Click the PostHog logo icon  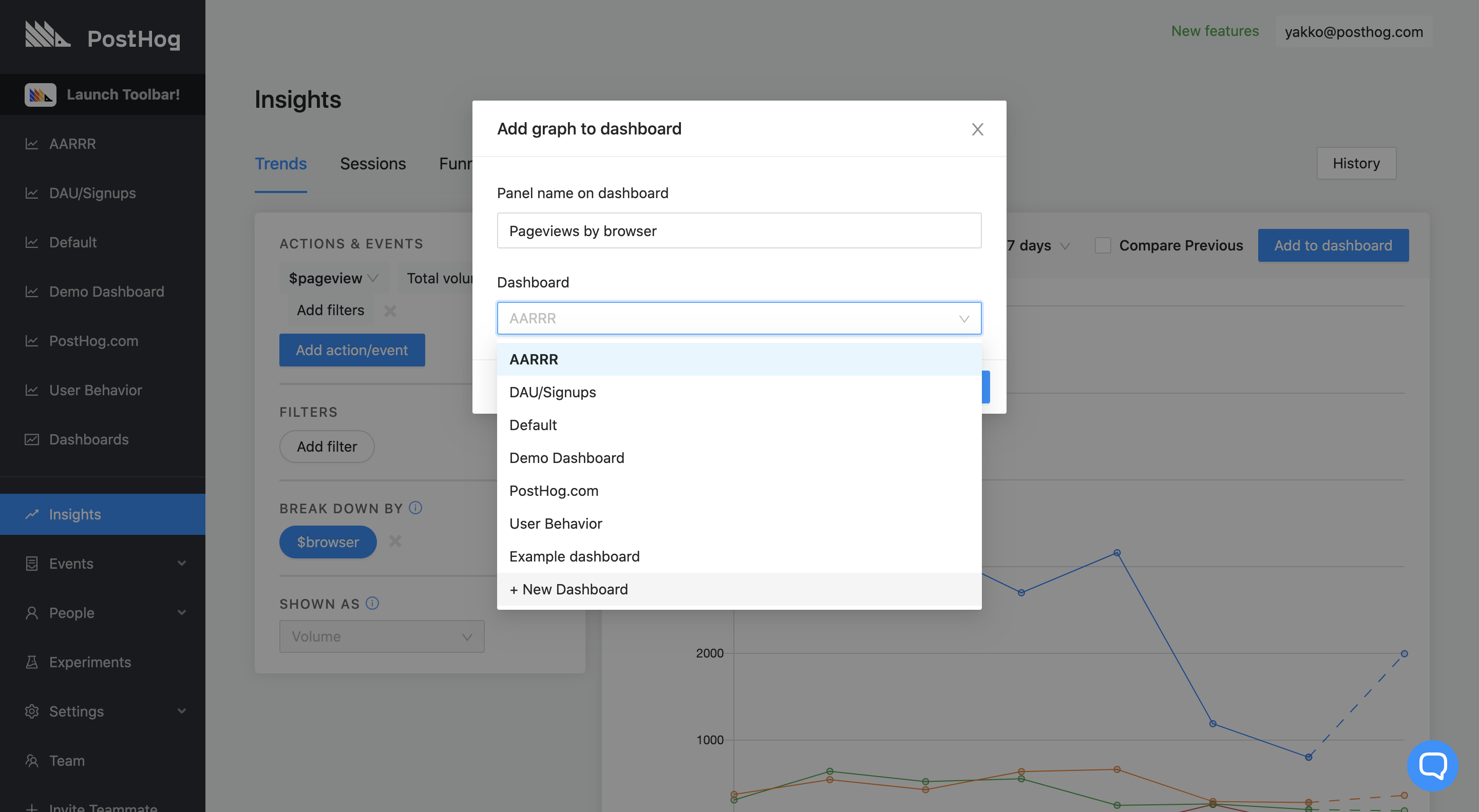48,34
